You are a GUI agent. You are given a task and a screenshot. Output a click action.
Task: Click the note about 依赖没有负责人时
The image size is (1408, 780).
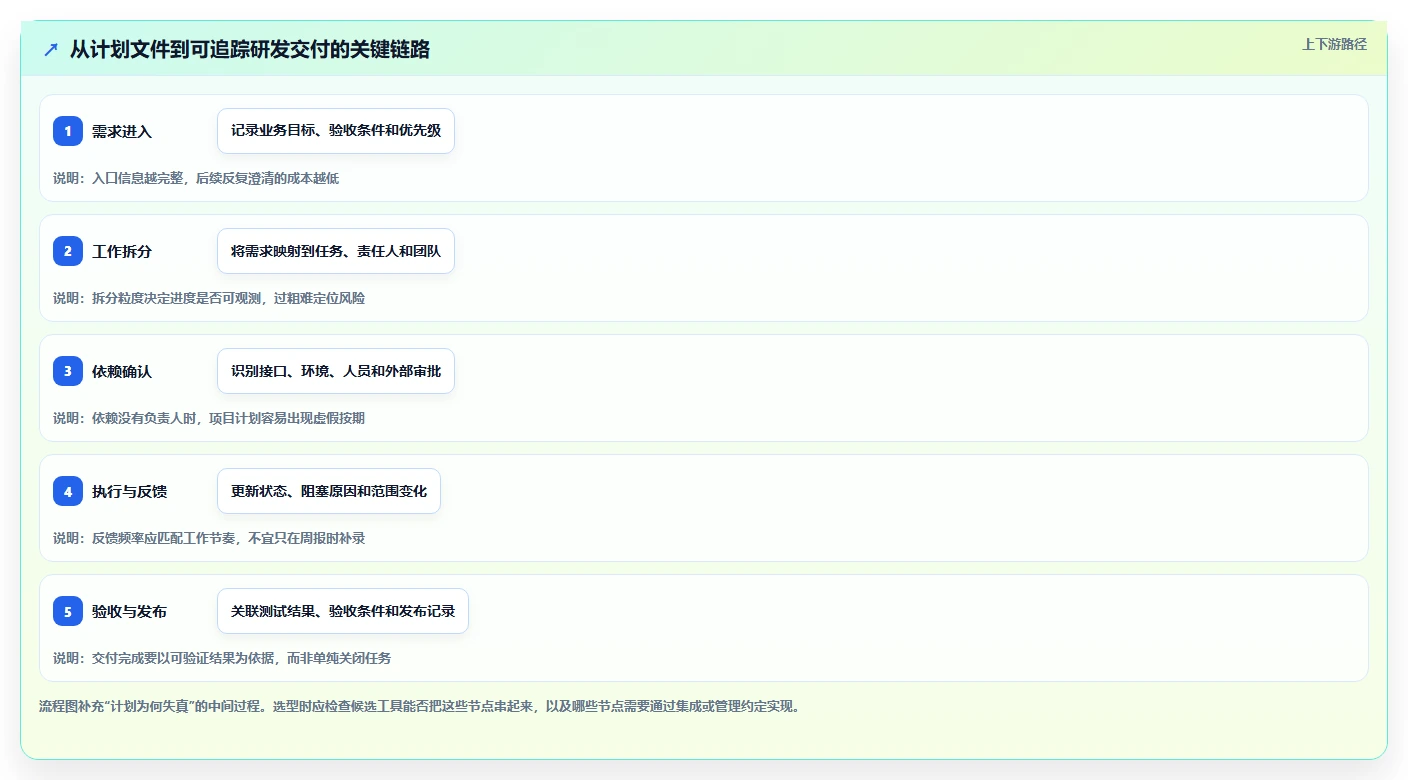coord(209,418)
